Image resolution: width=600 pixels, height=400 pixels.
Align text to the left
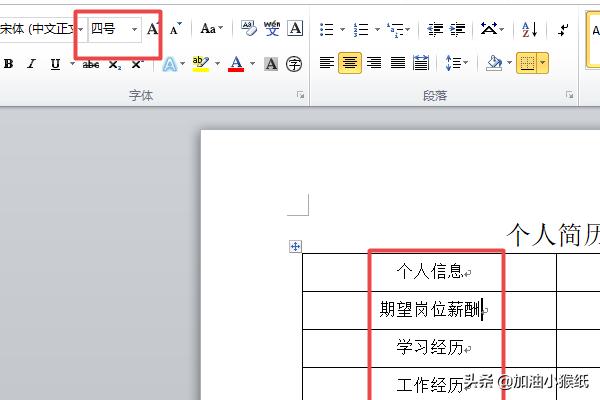(x=326, y=63)
